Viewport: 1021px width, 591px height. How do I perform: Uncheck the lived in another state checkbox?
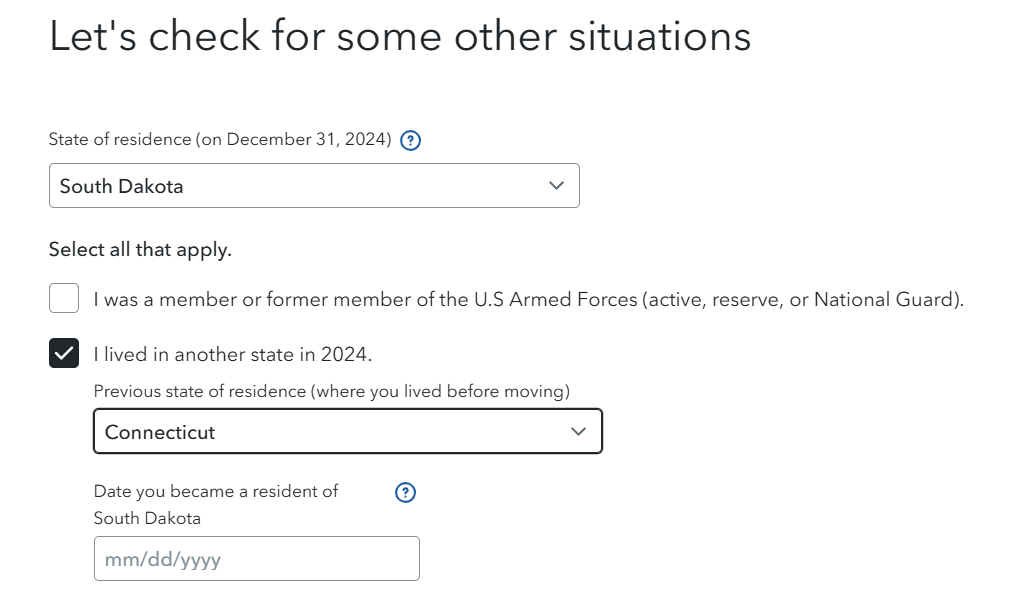(x=64, y=353)
